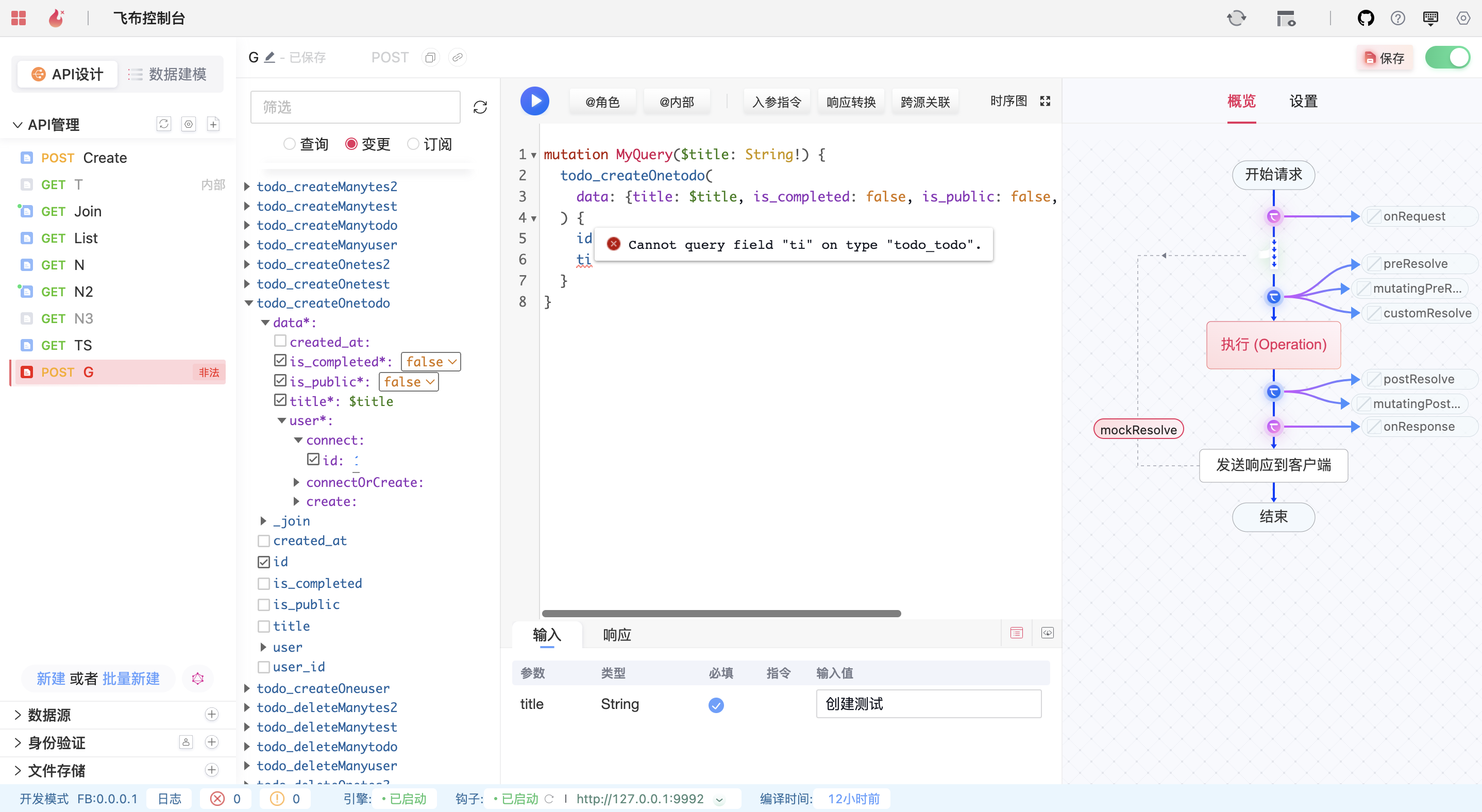This screenshot has width=1482, height=812.
Task: Click the GraphQL icon beside 批量新建
Action: 197,679
